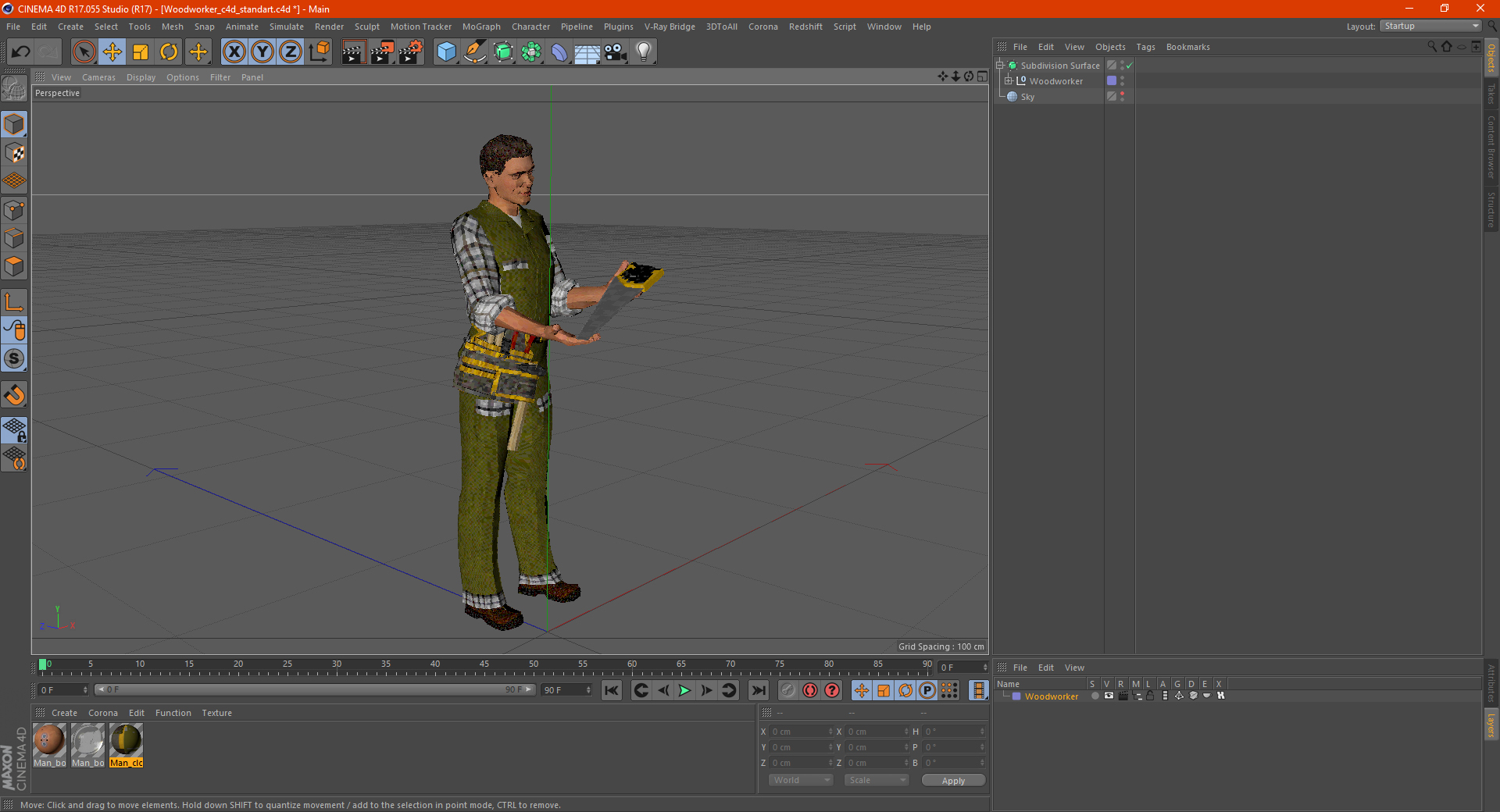Switch to the Content Browser tab
This screenshot has width=1500, height=812.
tap(1491, 148)
